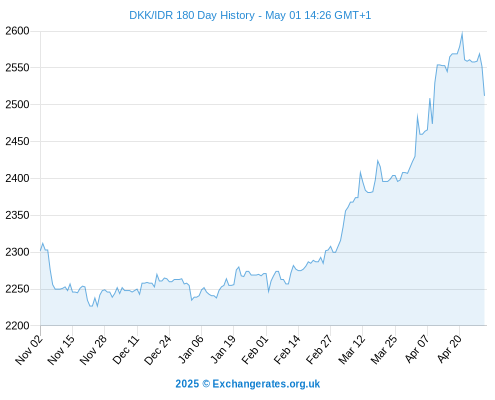Click the peak of the line near 2600
Image resolution: width=495 pixels, height=400 pixels.
coord(462,33)
